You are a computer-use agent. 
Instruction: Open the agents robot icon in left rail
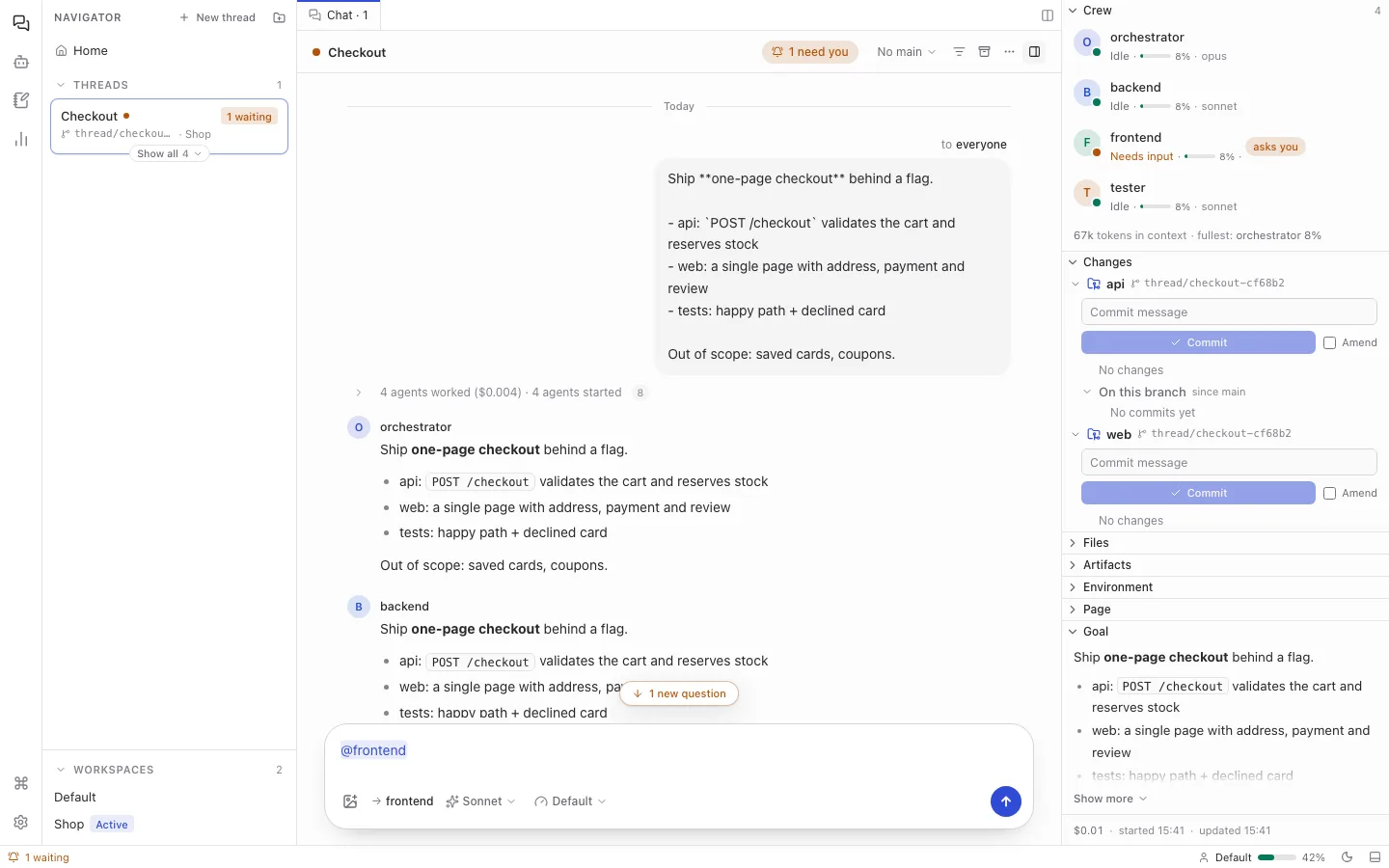(x=21, y=62)
